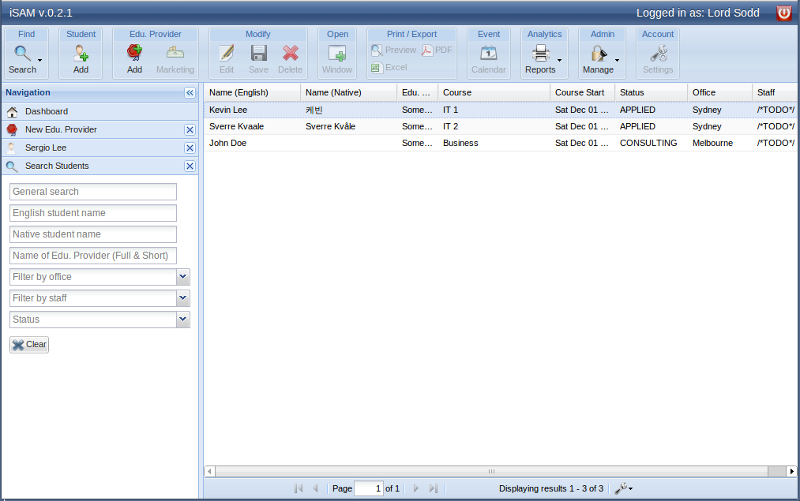Go to last page
This screenshot has height=501, width=800.
[433, 489]
